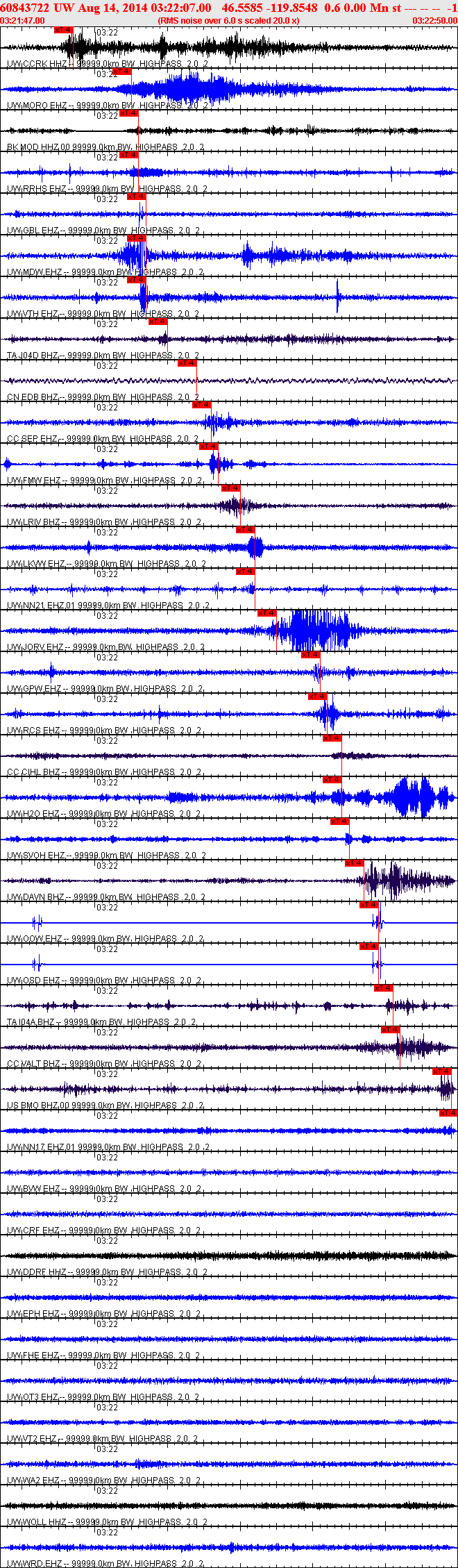
Task: Select the UW DAVN BHZ station label
Action: 106,897
